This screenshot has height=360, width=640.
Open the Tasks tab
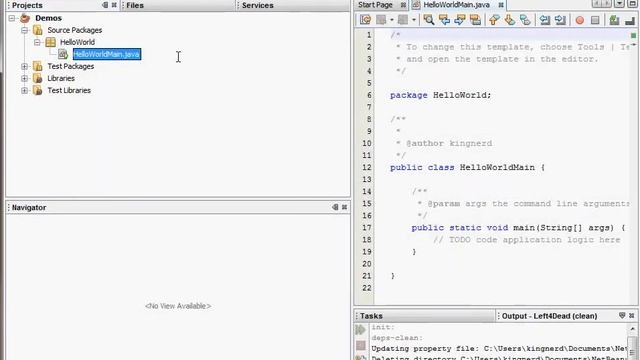pos(371,316)
